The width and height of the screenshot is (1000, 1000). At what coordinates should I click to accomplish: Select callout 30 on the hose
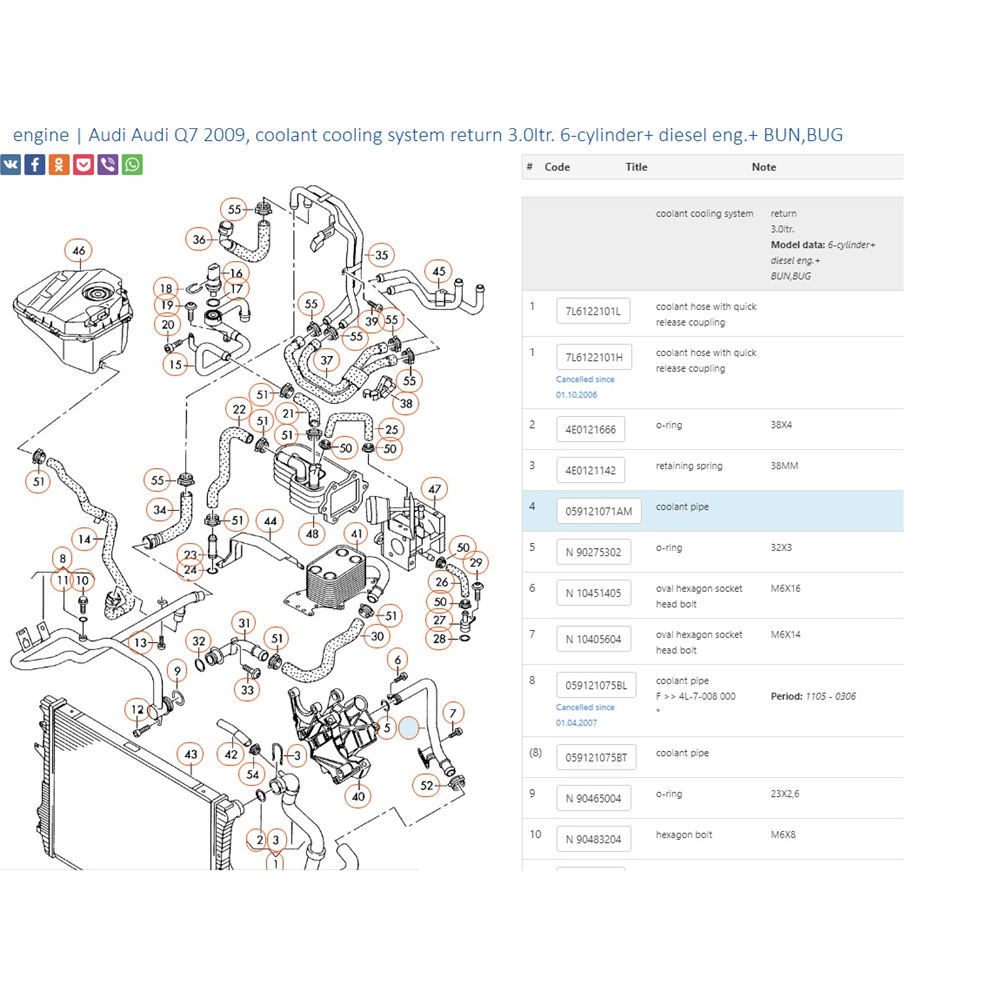[377, 636]
